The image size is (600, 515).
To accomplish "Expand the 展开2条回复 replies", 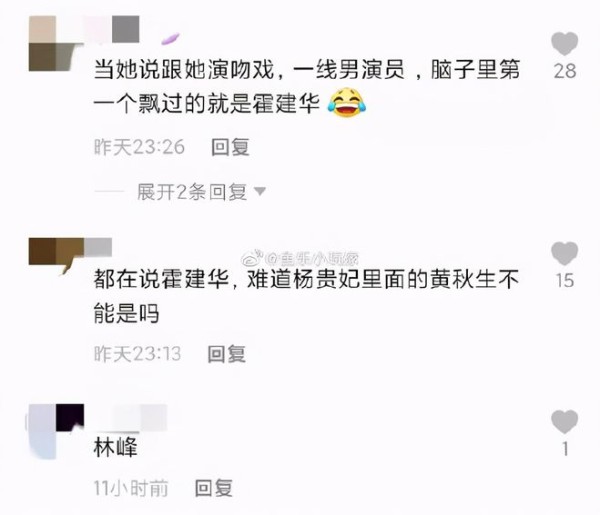I will (x=191, y=192).
